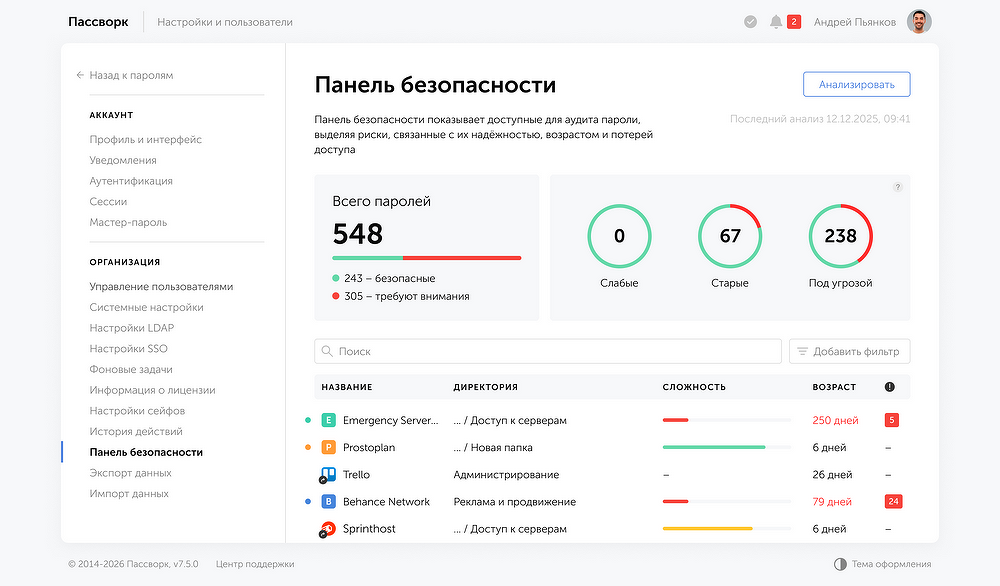Viewport: 1000px width, 586px height.
Task: Click Реклама и продвижение directory
Action: (515, 502)
